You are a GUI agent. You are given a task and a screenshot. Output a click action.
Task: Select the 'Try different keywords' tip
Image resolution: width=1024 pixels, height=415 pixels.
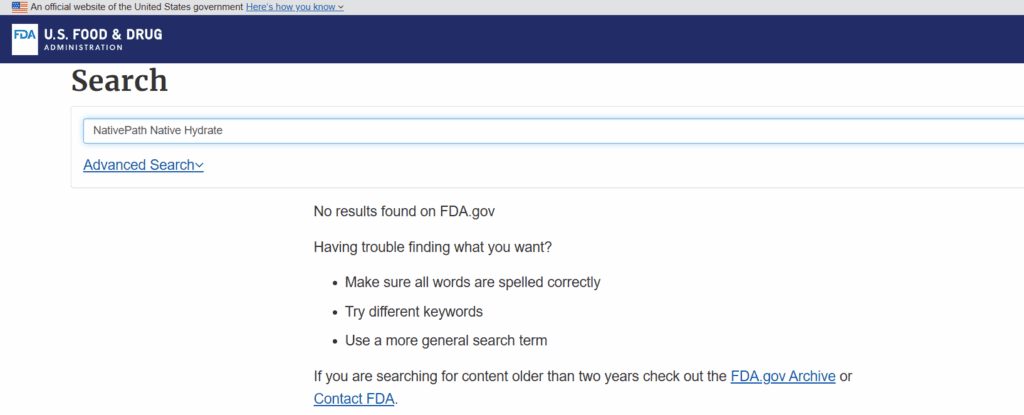pos(414,312)
